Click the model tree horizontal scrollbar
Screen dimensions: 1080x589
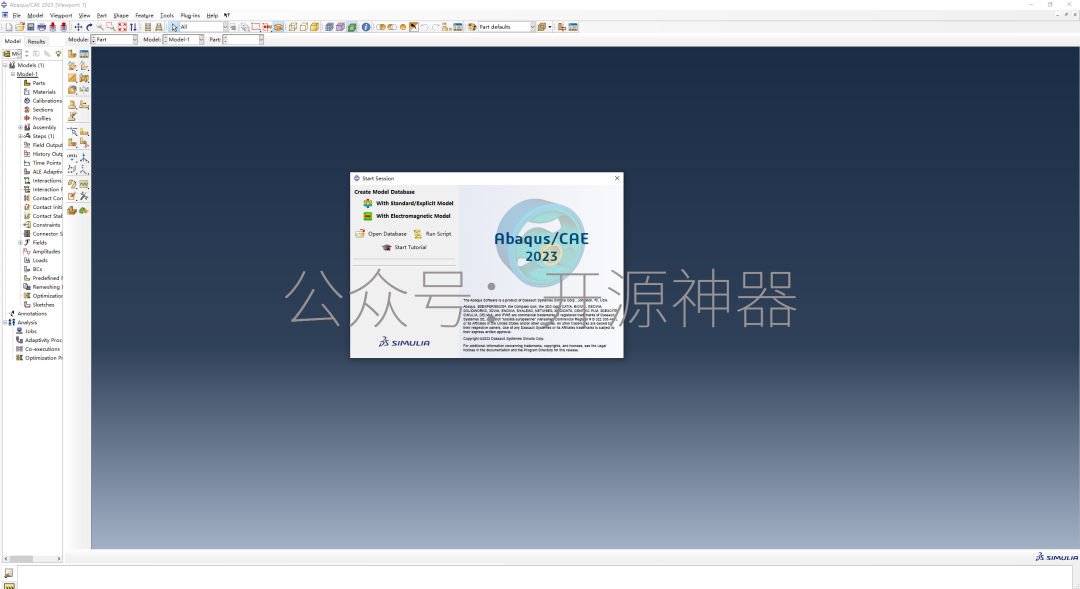[32, 559]
